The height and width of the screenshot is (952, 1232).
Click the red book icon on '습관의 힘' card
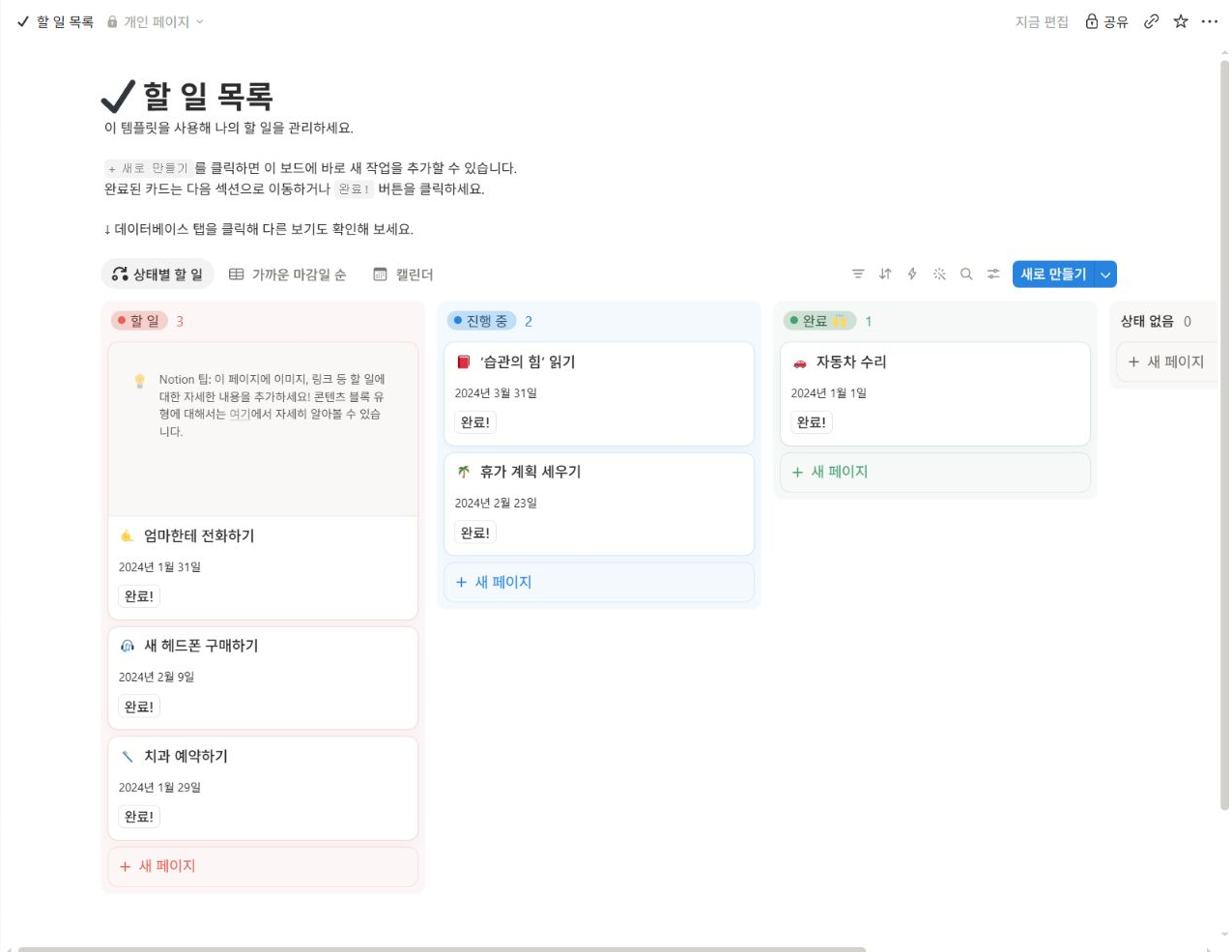[464, 362]
